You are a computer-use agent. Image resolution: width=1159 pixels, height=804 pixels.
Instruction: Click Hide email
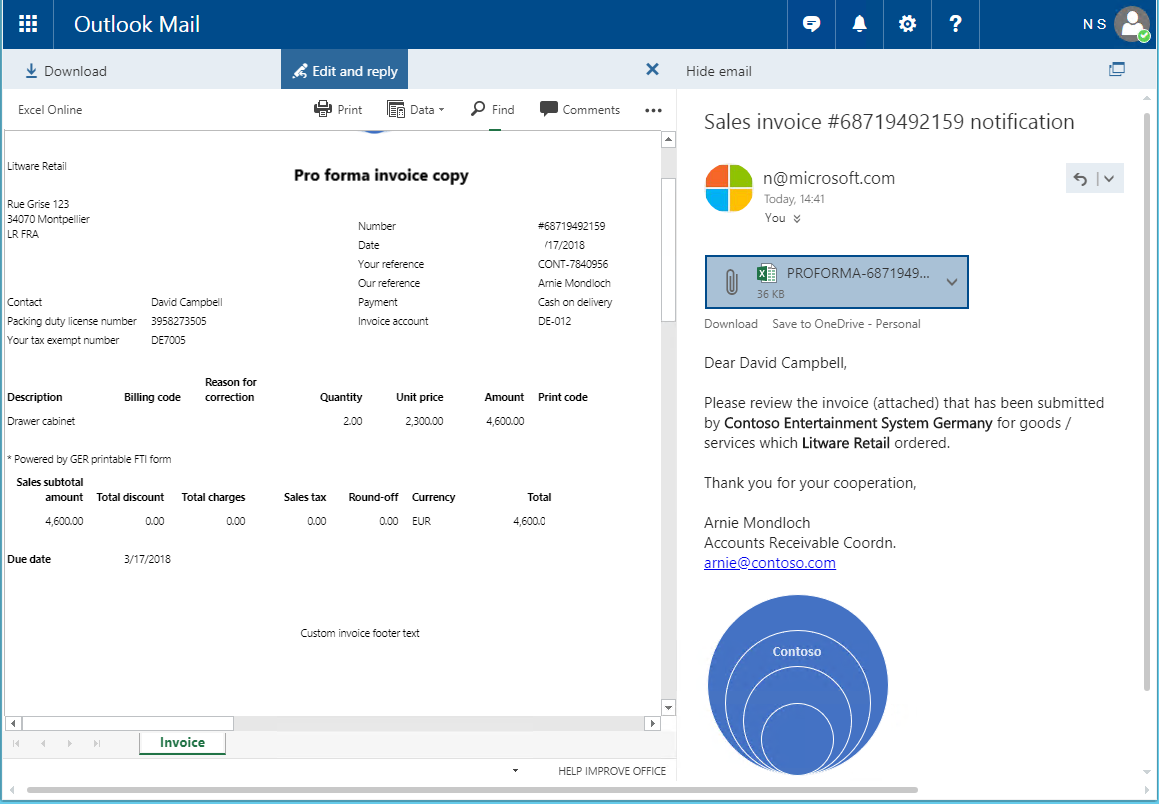(718, 71)
